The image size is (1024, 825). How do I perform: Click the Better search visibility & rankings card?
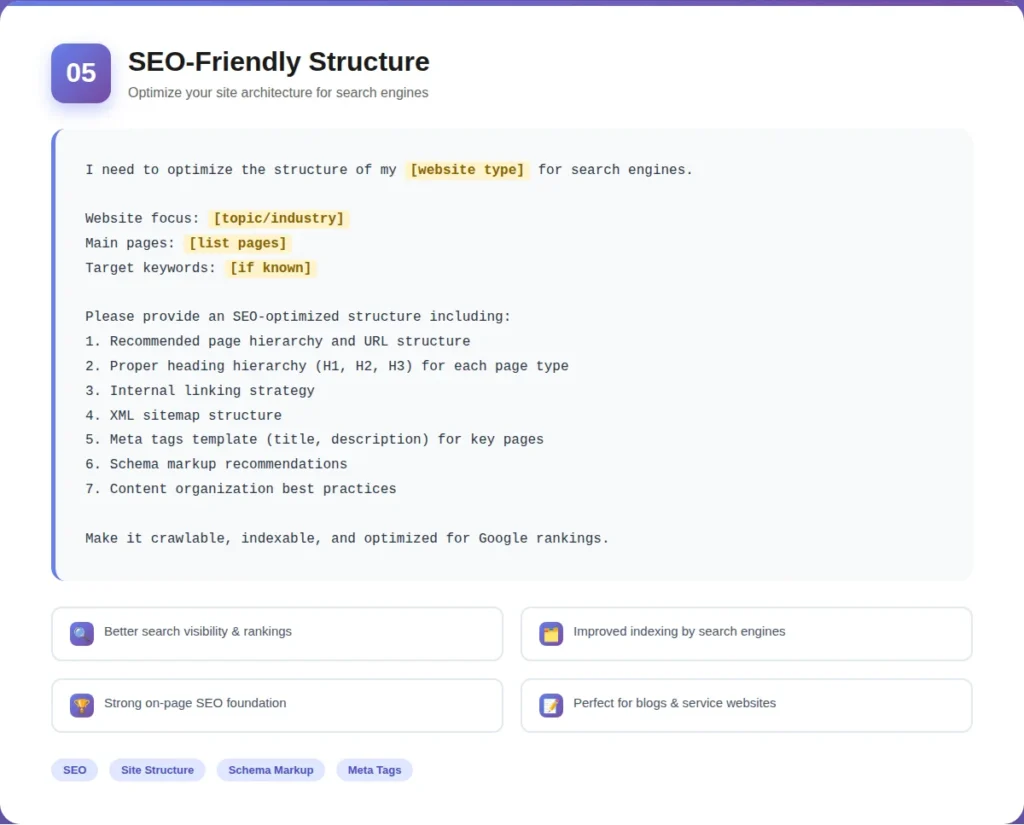pos(277,633)
